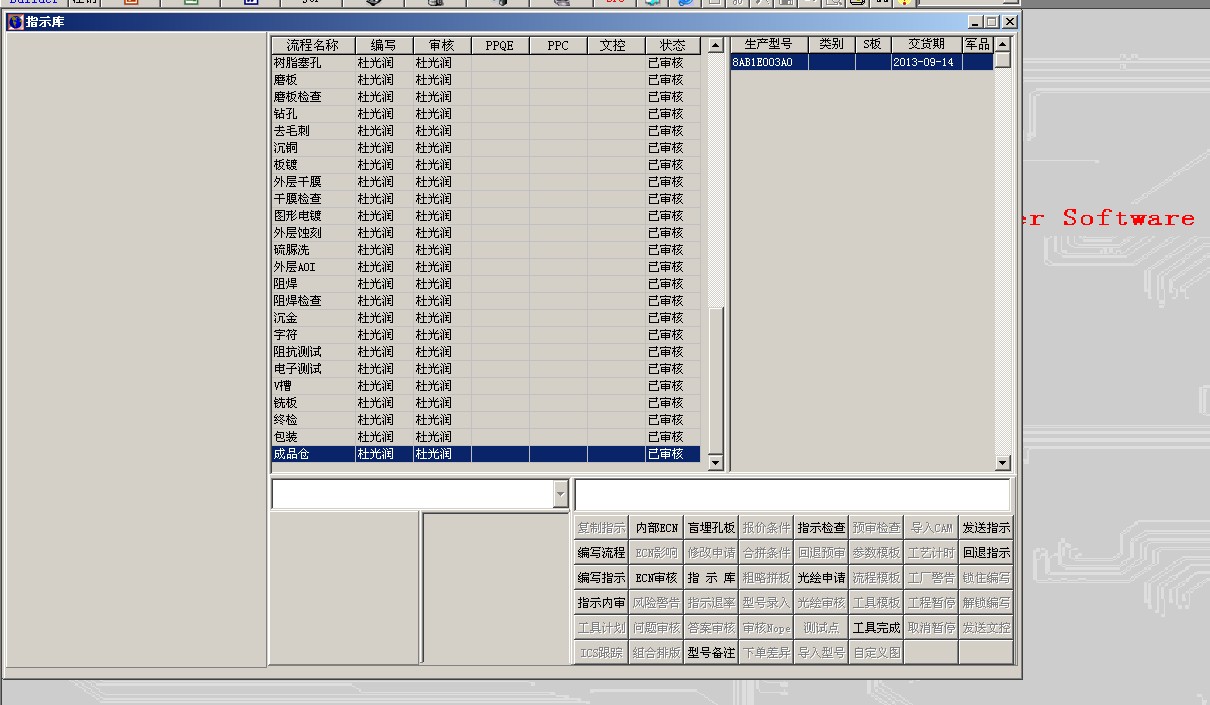Viewport: 1210px width, 705px height.
Task: Click the 工具完成 button
Action: [x=876, y=627]
